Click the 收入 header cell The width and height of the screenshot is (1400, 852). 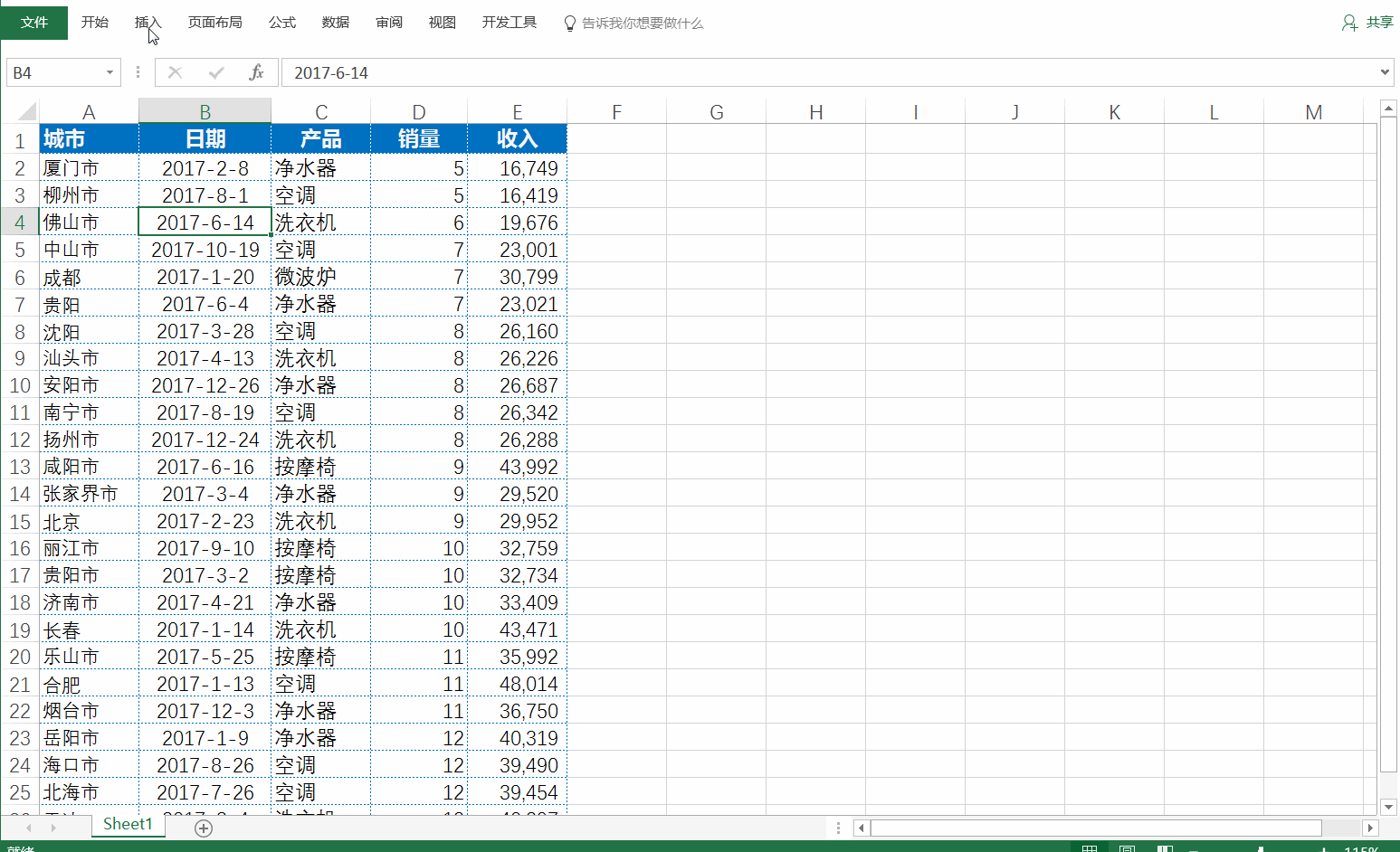(x=518, y=139)
